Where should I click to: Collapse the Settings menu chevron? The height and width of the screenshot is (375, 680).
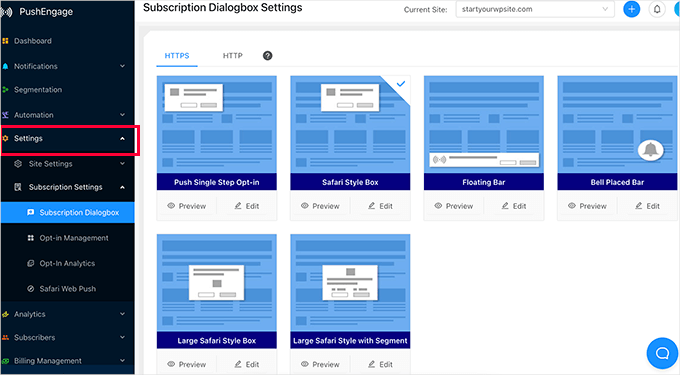(x=122, y=138)
